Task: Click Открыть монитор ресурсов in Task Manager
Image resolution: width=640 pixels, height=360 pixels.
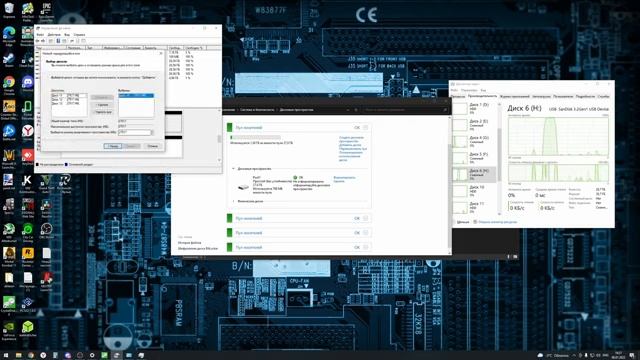Action: coord(497,222)
